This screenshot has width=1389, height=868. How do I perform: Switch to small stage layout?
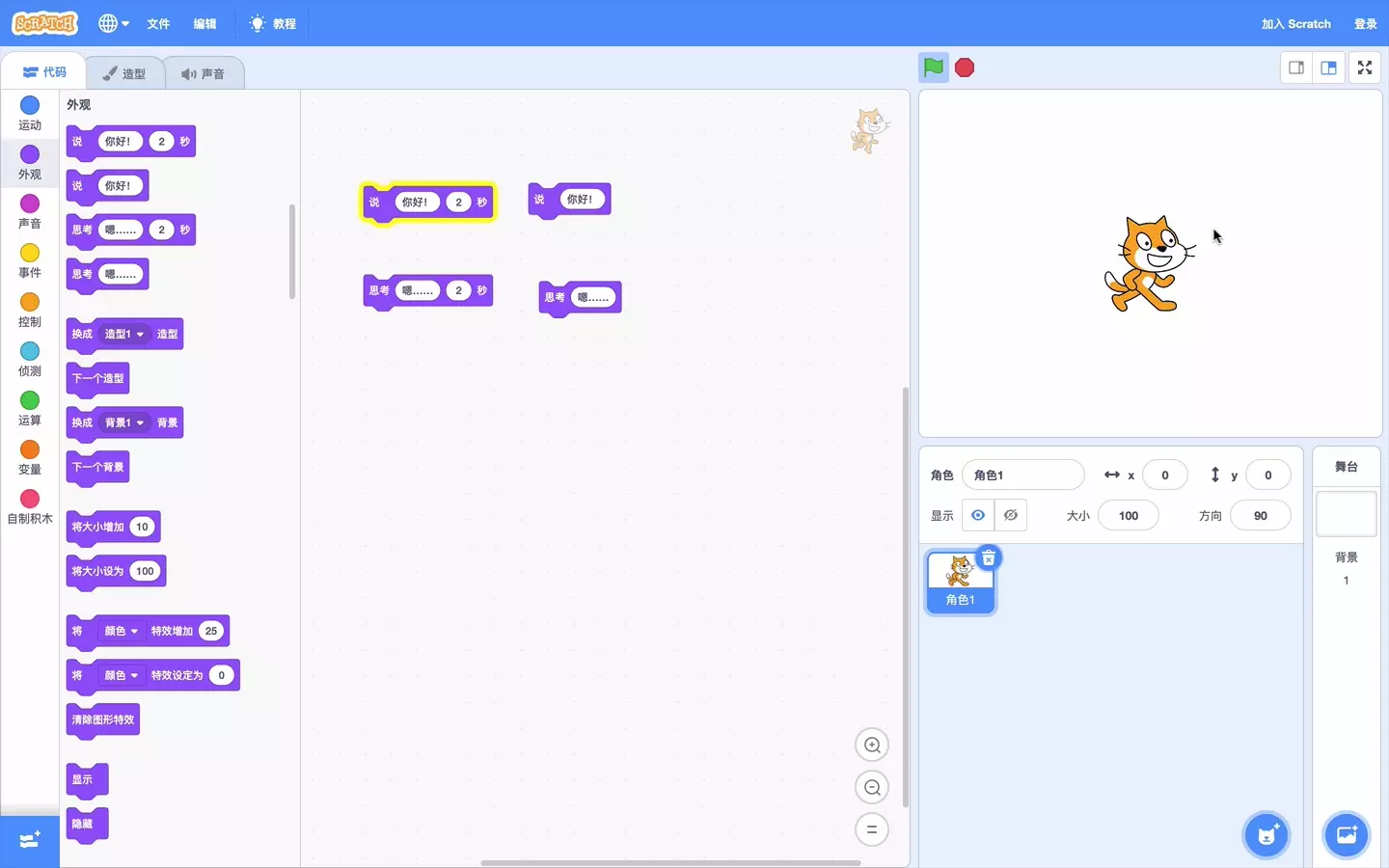[1296, 68]
